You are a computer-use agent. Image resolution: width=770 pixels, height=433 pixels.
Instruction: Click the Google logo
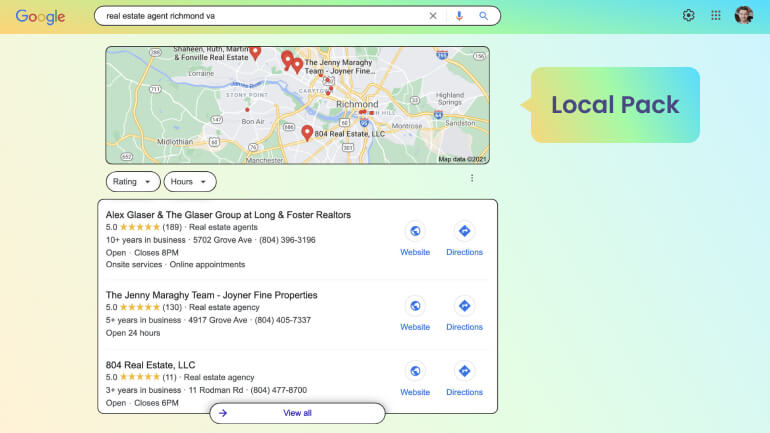coord(40,16)
